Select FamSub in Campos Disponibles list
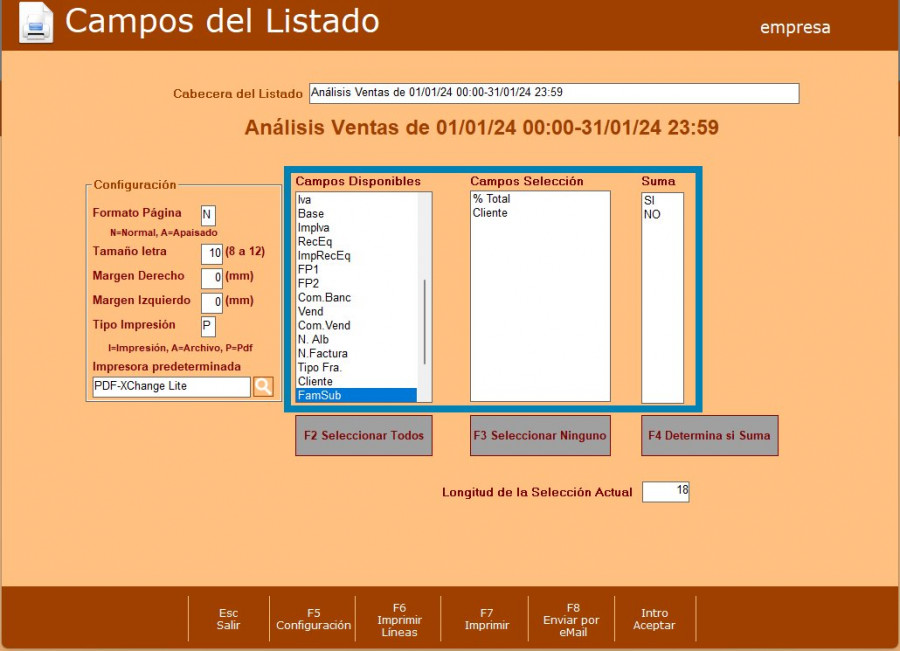This screenshot has width=900, height=651. (x=356, y=396)
